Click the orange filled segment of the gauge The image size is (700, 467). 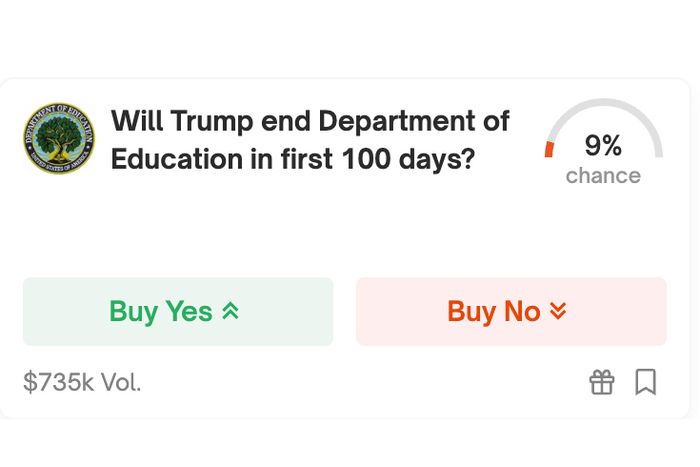click(x=549, y=149)
